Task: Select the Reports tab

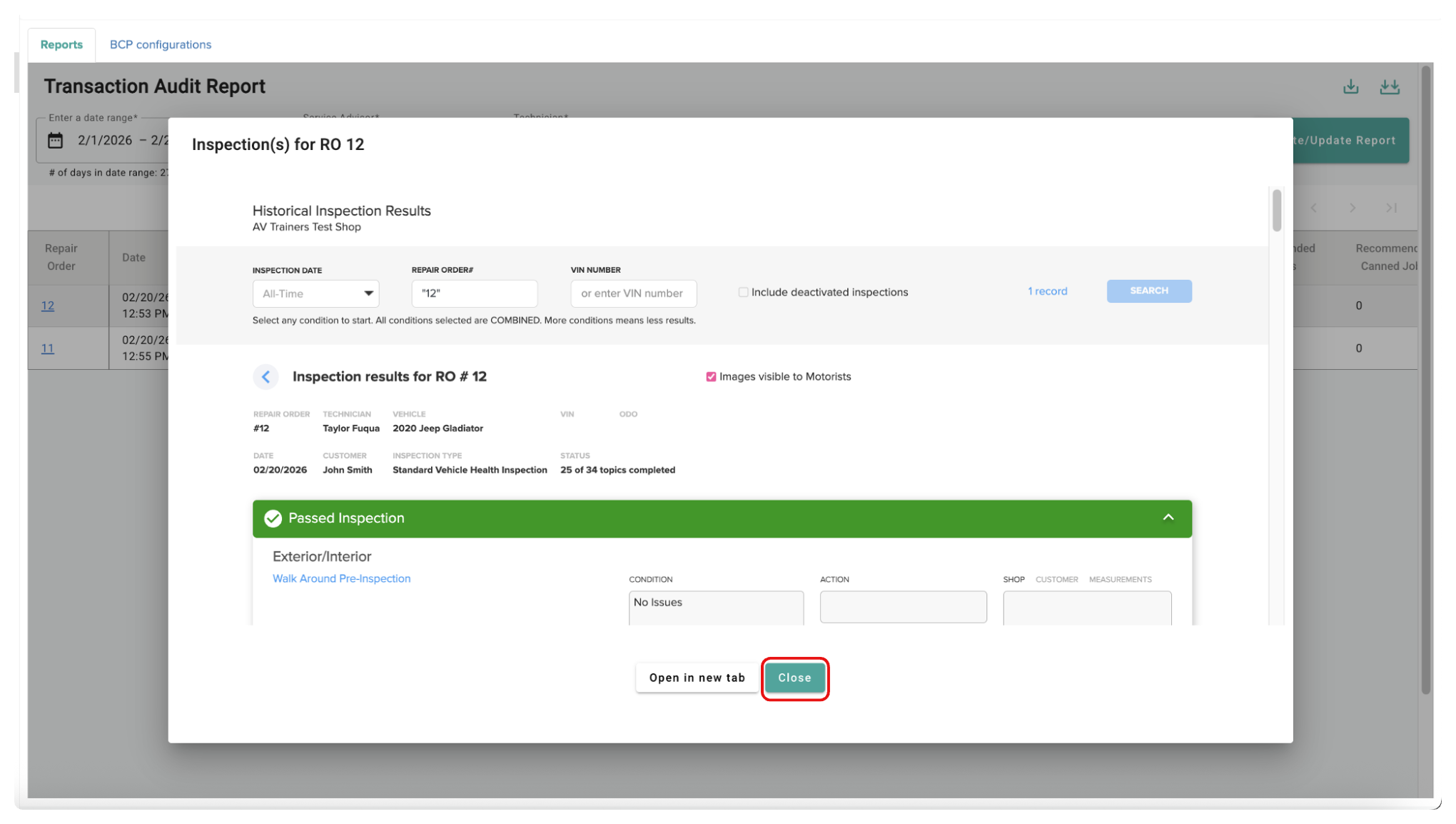Action: (x=61, y=44)
